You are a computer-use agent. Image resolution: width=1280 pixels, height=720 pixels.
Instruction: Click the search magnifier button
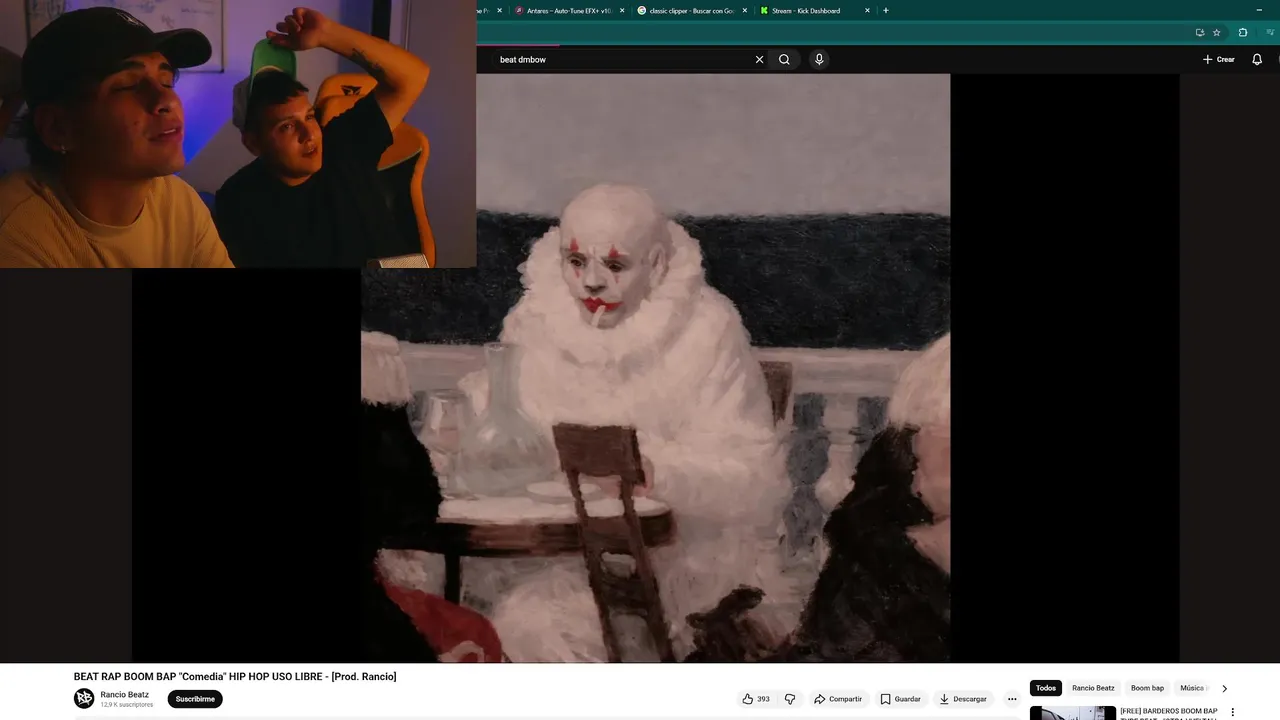coord(784,59)
